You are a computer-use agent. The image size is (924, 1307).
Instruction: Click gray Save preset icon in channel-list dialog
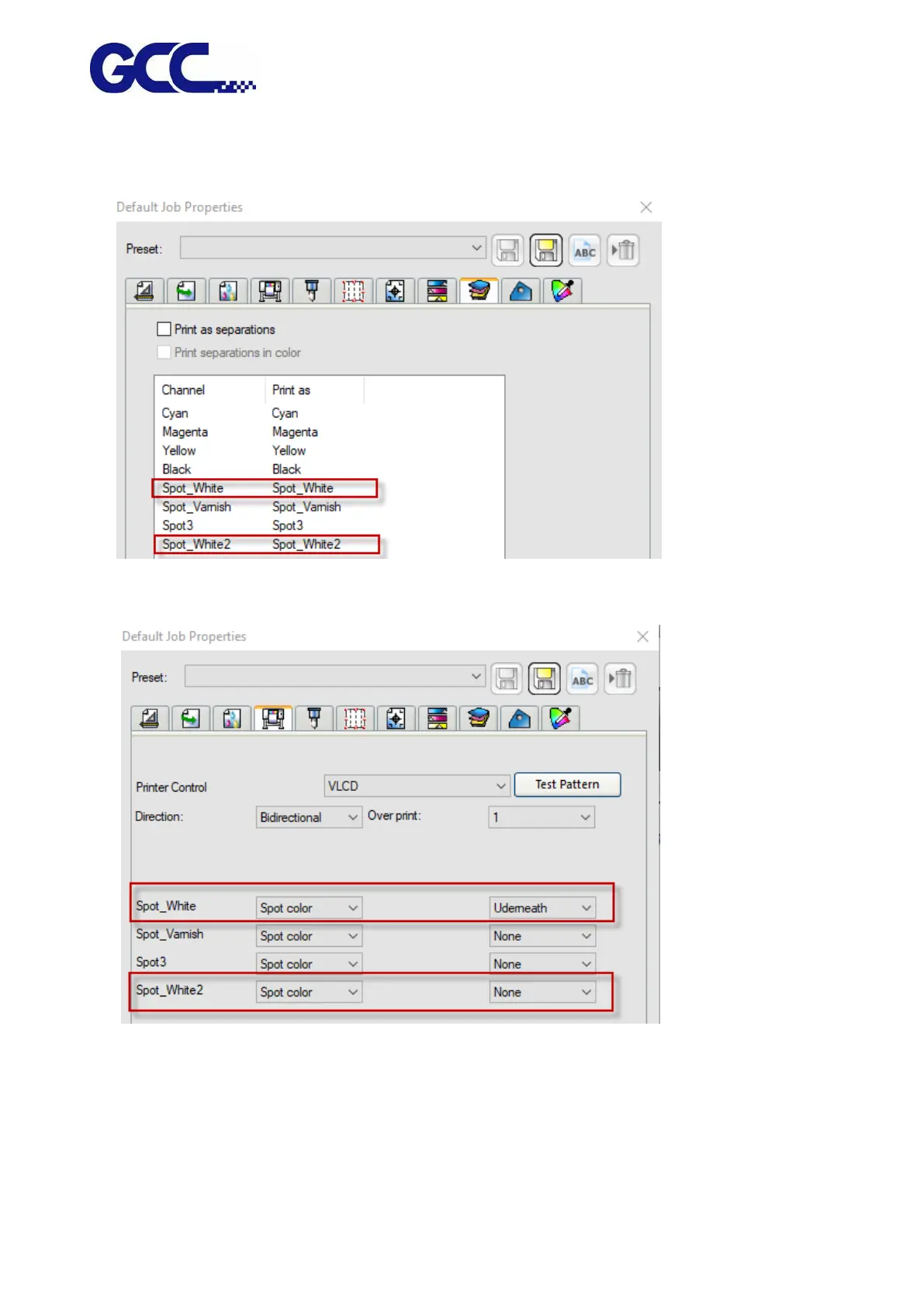pyautogui.click(x=508, y=250)
